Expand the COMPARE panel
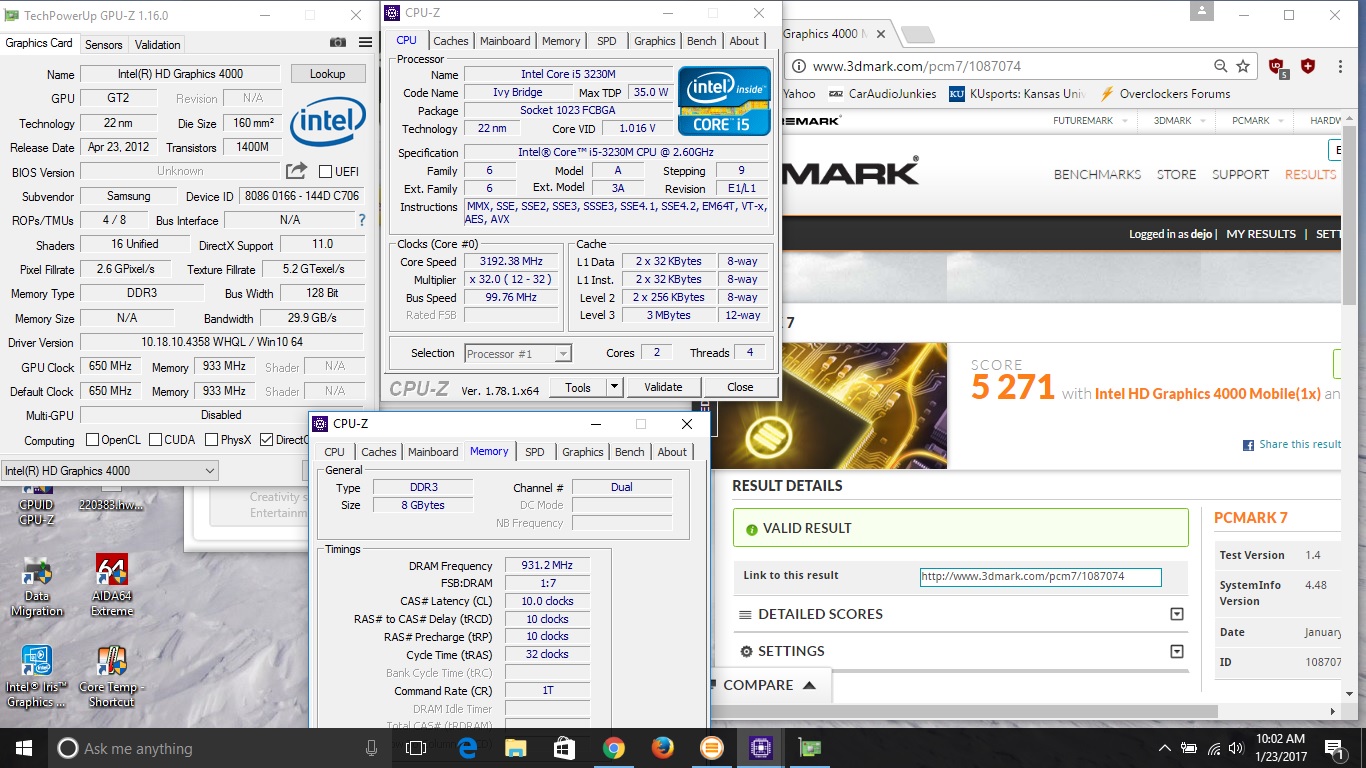Screen dimensions: 1366x768 770,685
